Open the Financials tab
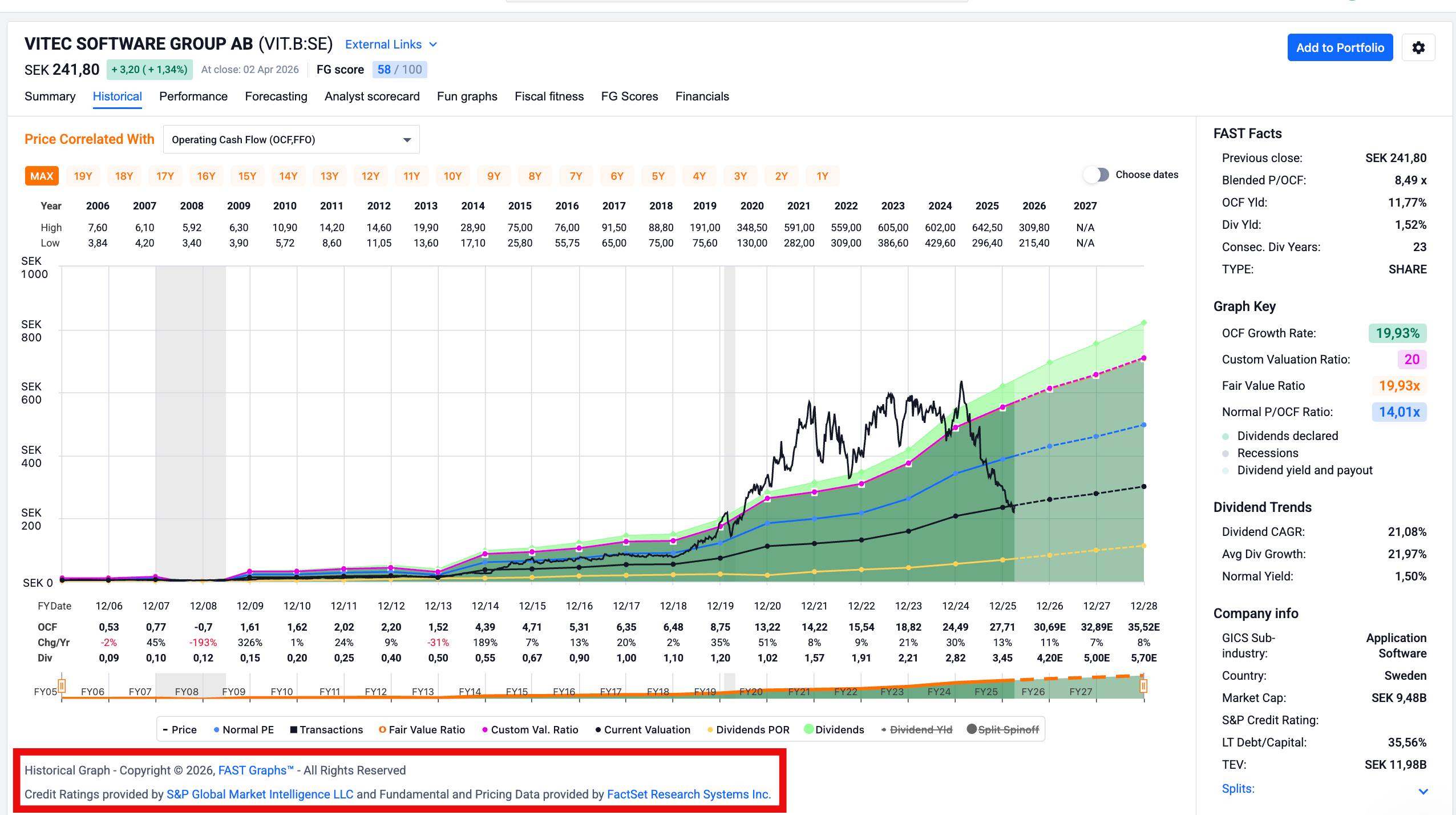Screen dimensions: 1456x815 [x=702, y=96]
